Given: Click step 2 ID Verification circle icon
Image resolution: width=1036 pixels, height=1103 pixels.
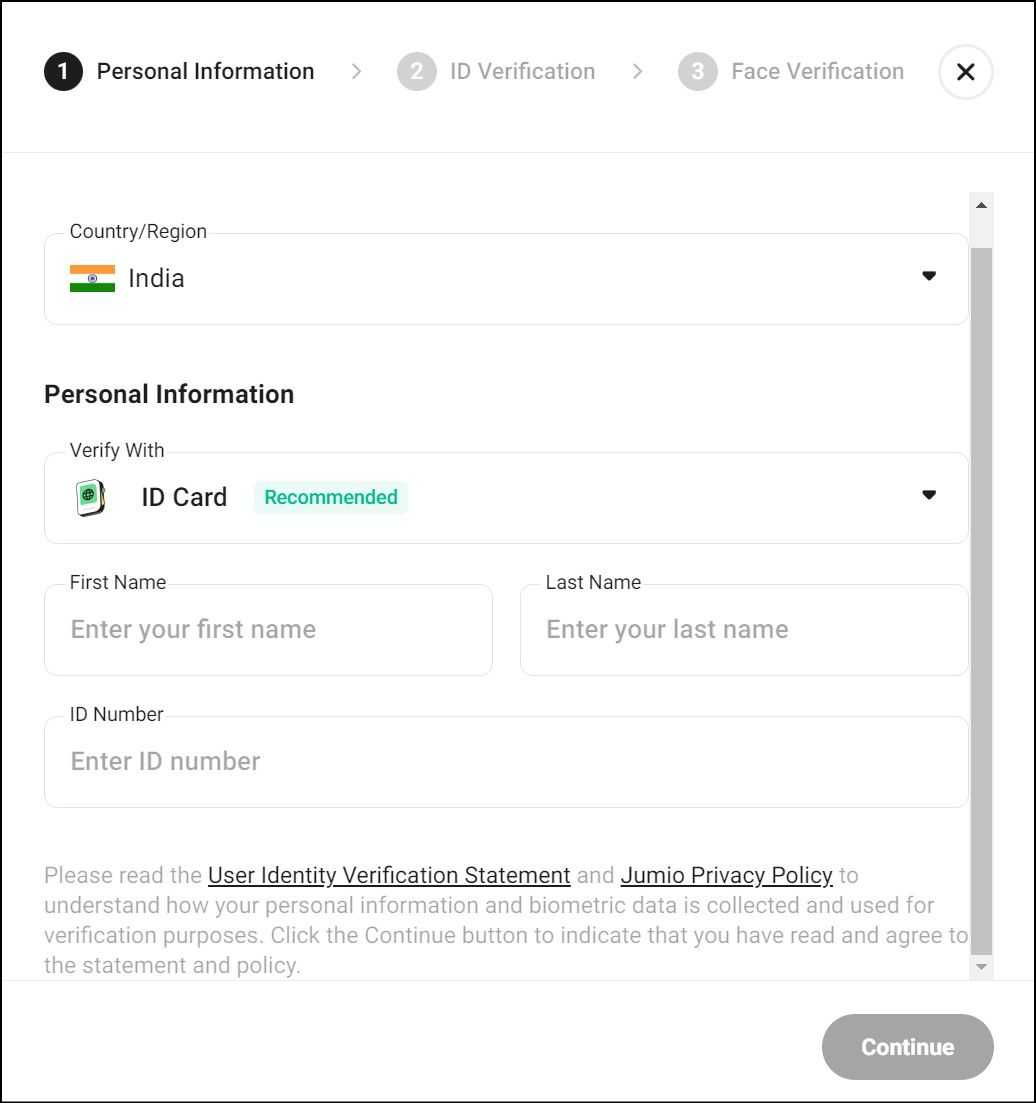Looking at the screenshot, I should point(416,71).
